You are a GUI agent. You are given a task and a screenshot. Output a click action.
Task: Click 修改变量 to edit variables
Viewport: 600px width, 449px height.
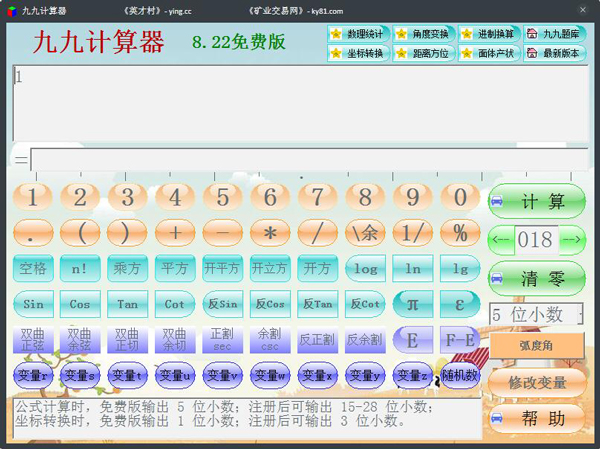[537, 382]
